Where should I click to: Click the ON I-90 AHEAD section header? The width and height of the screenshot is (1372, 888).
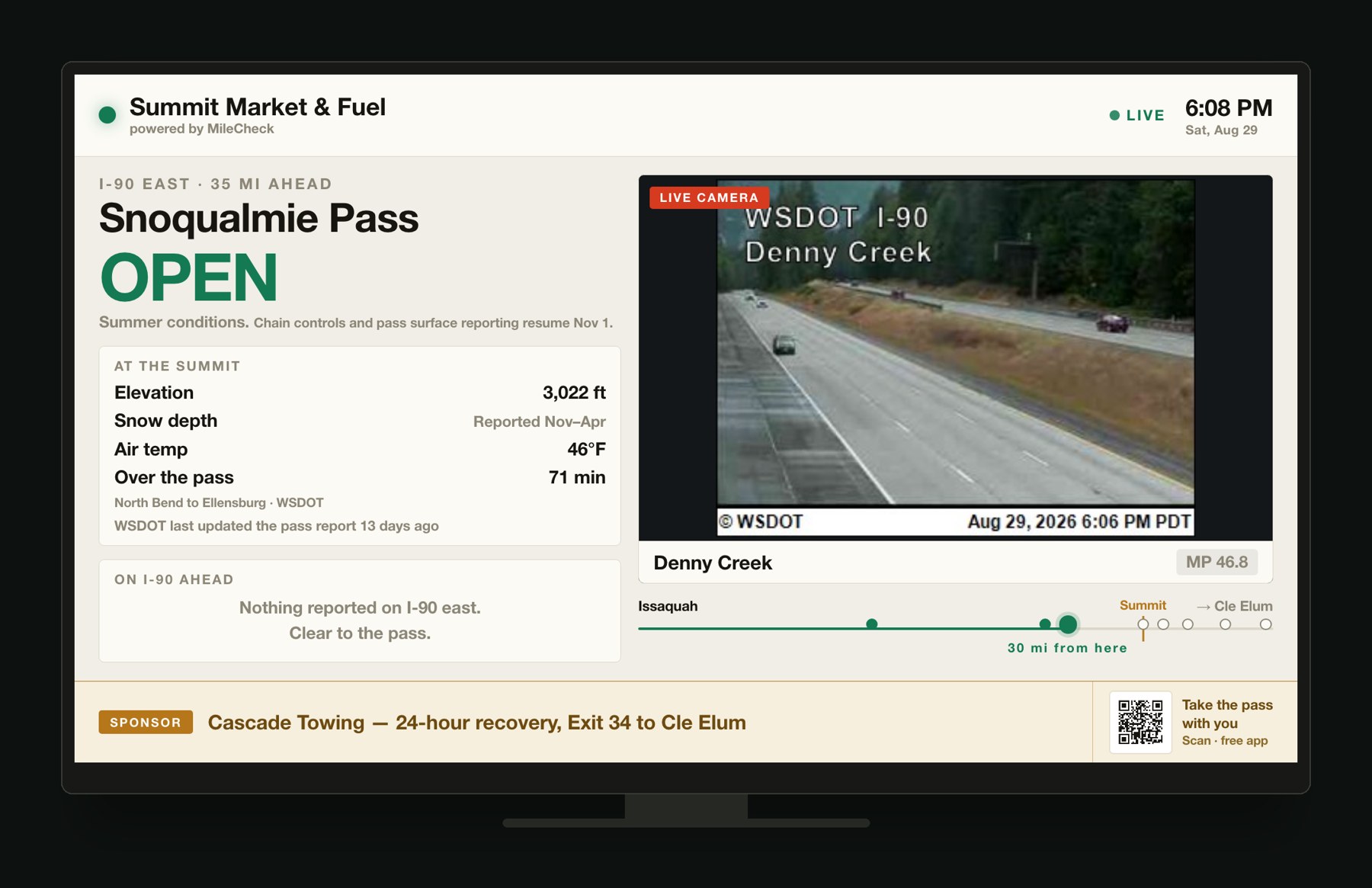click(x=174, y=579)
